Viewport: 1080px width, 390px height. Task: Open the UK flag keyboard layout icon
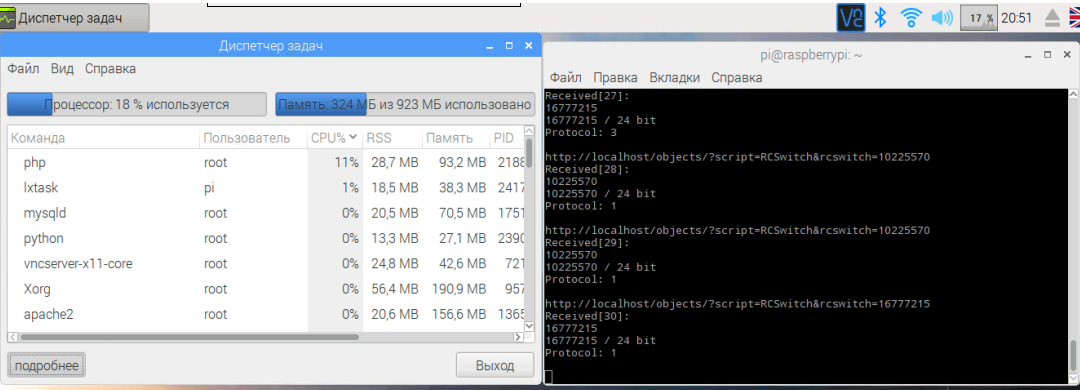tap(1073, 17)
